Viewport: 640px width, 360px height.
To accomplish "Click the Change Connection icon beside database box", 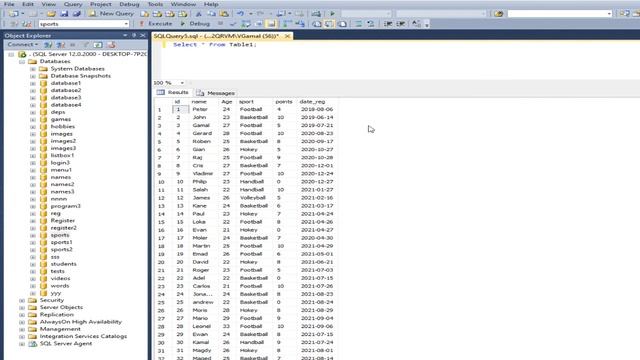I will [x=27, y=24].
